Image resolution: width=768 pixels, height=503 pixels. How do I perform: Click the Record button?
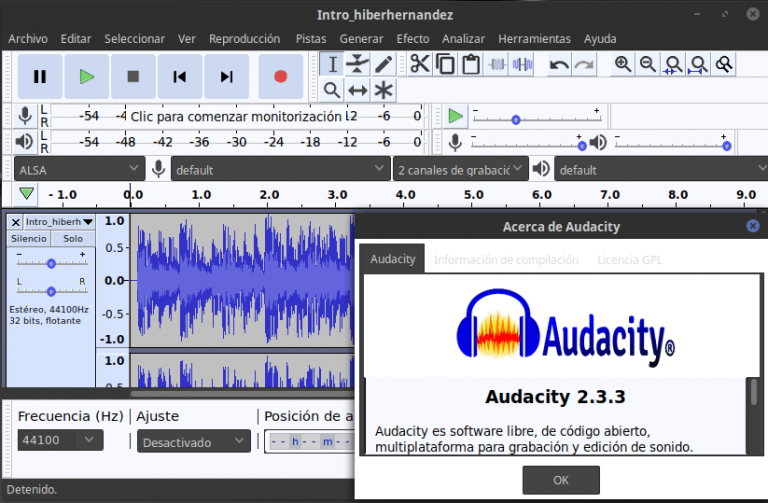280,76
